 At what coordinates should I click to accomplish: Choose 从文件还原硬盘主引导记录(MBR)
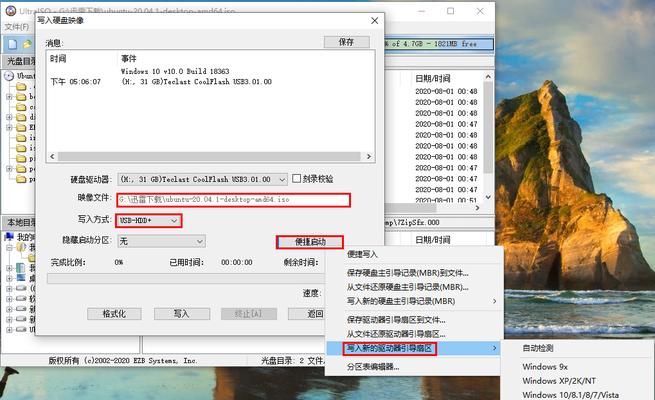tap(408, 287)
